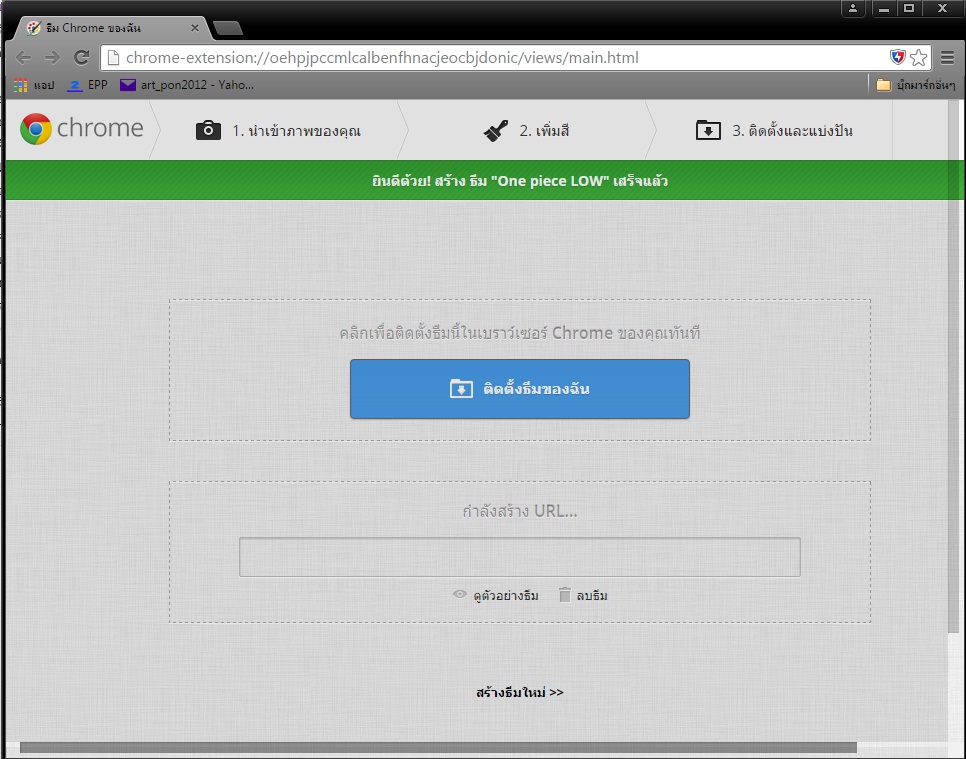Go to step 1 import image
This screenshot has width=966, height=759.
pos(278,131)
